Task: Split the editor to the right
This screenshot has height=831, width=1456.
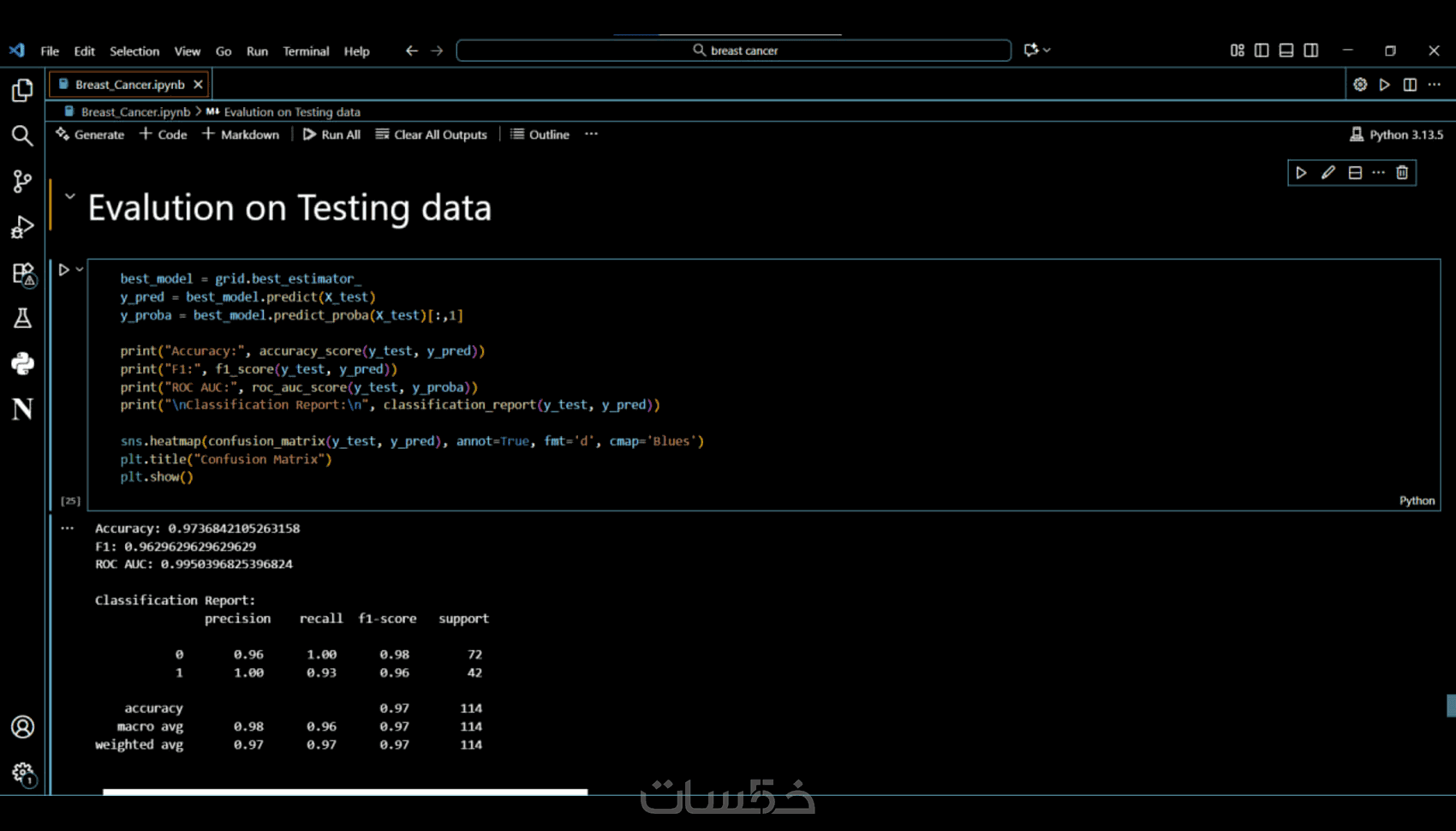Action: 1410,84
